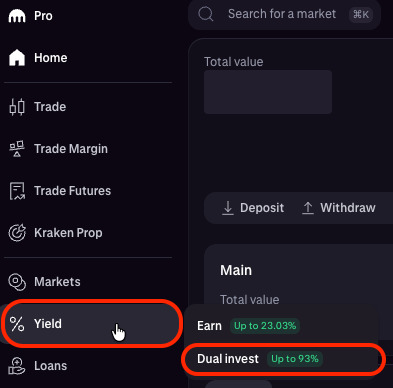The width and height of the screenshot is (393, 388).
Task: Click the Loans hand-coin icon
Action: [x=17, y=366]
